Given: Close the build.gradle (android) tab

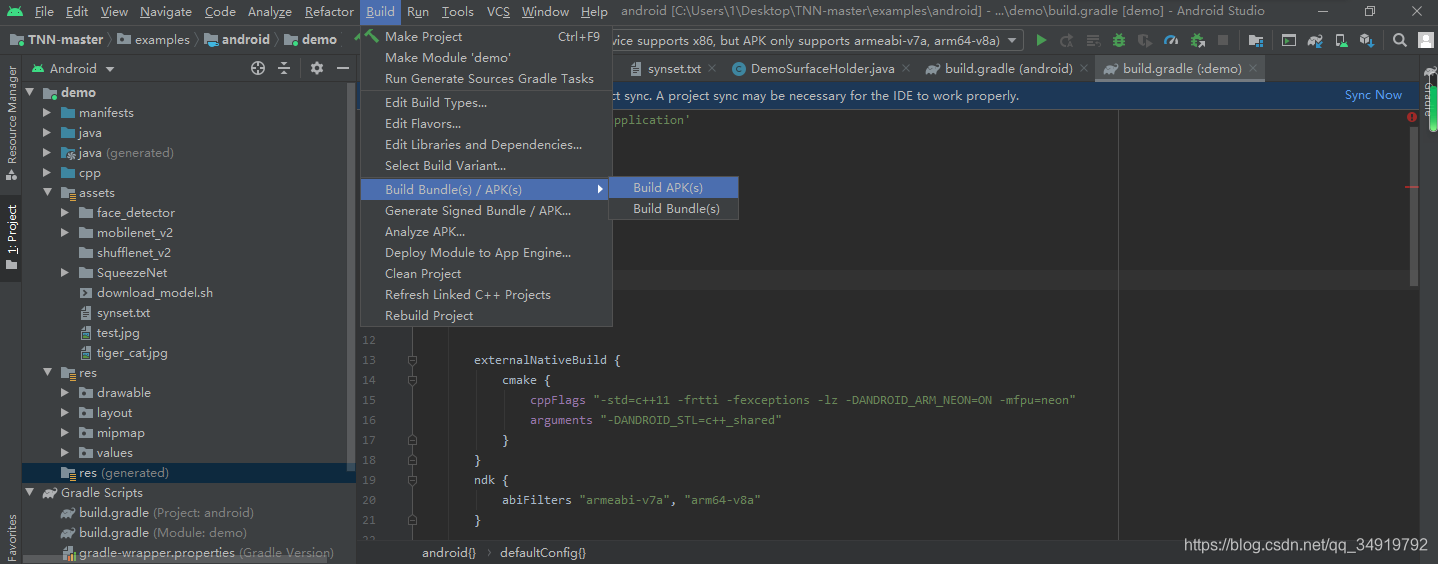Looking at the screenshot, I should tap(1084, 69).
